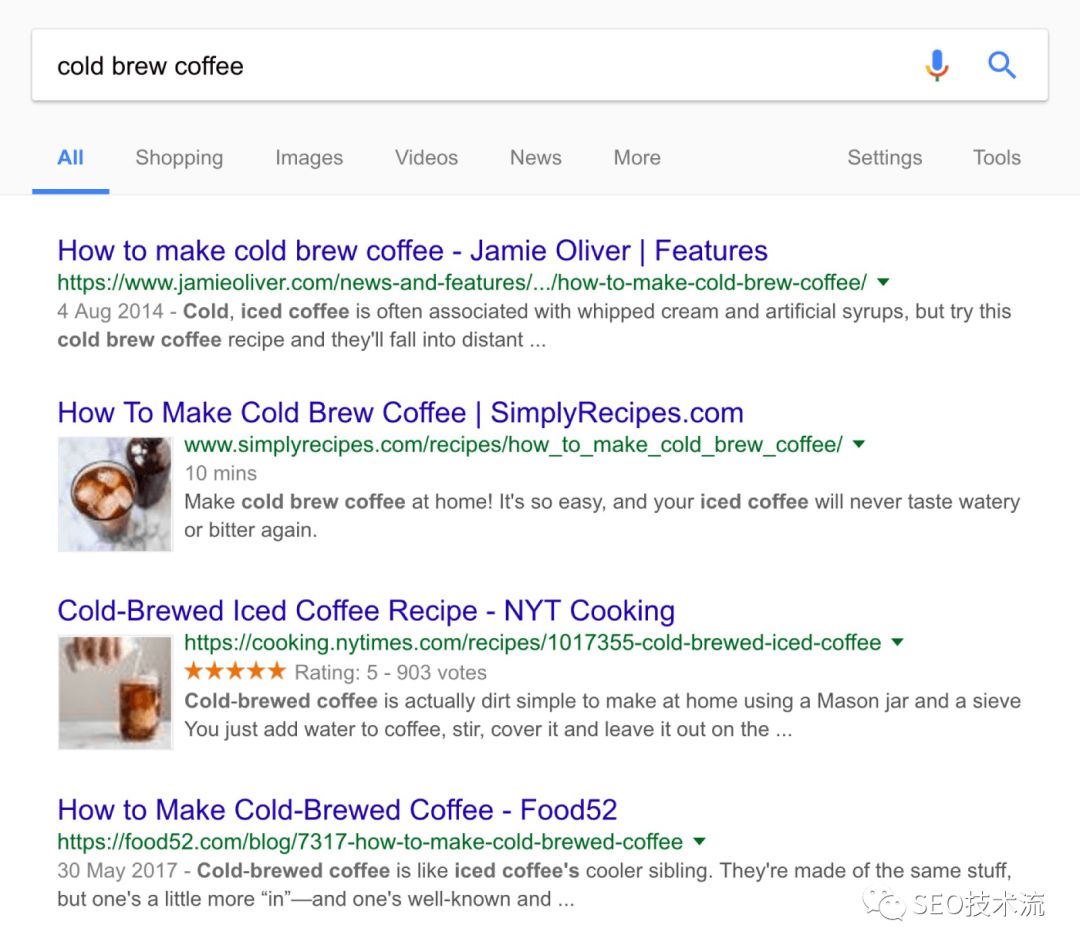Open the SimplyRecipes.com cold brew result

point(400,412)
